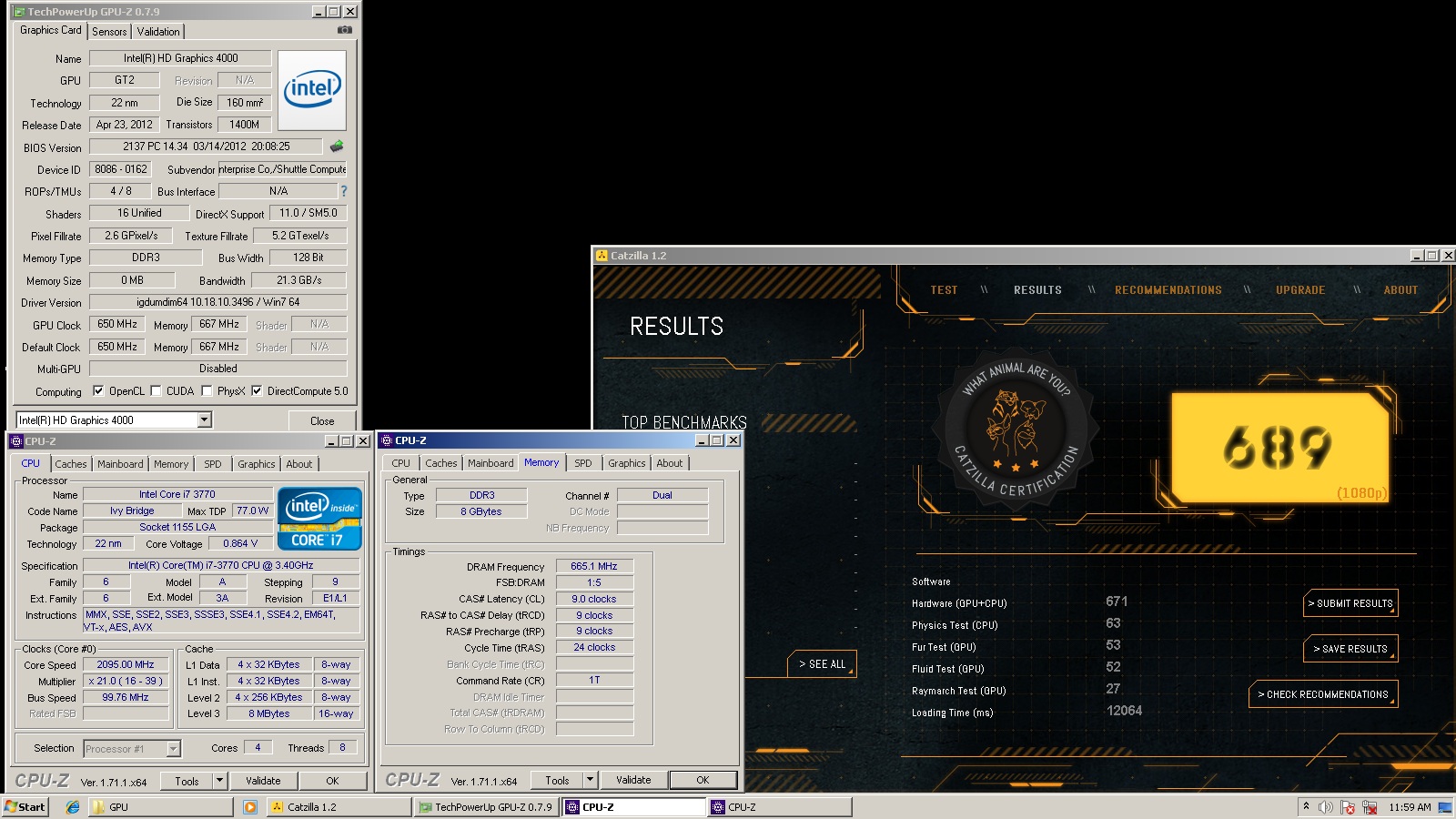Click Validate in the left CPU-Z

(263, 781)
